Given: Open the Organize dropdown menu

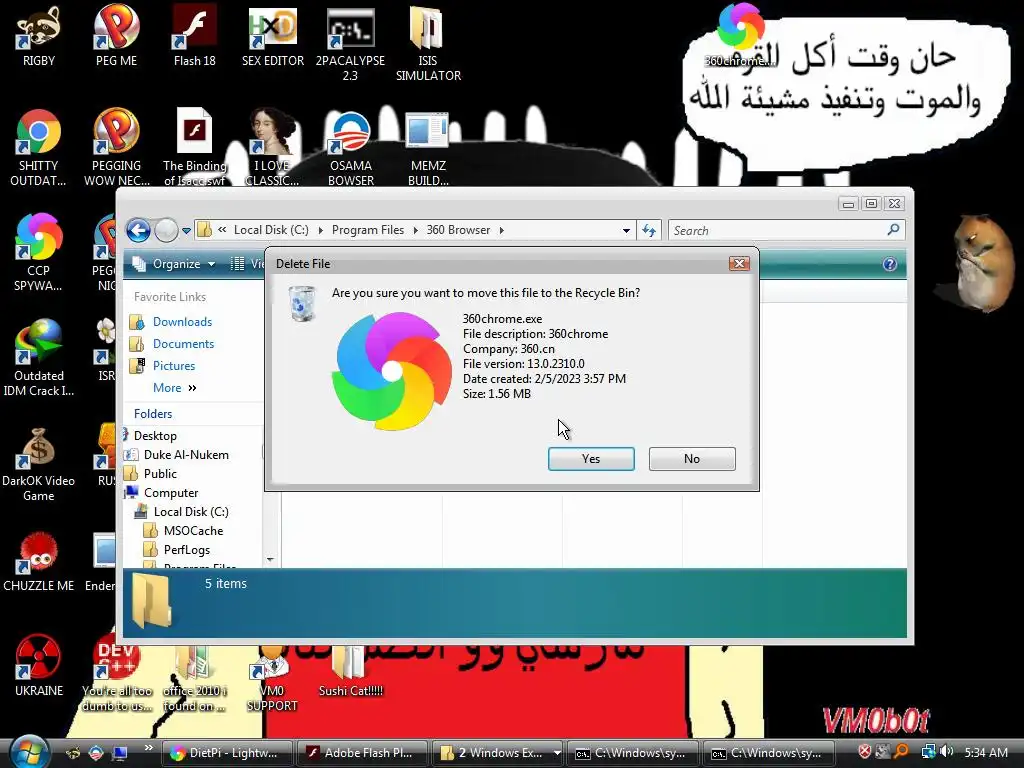Looking at the screenshot, I should pos(174,264).
